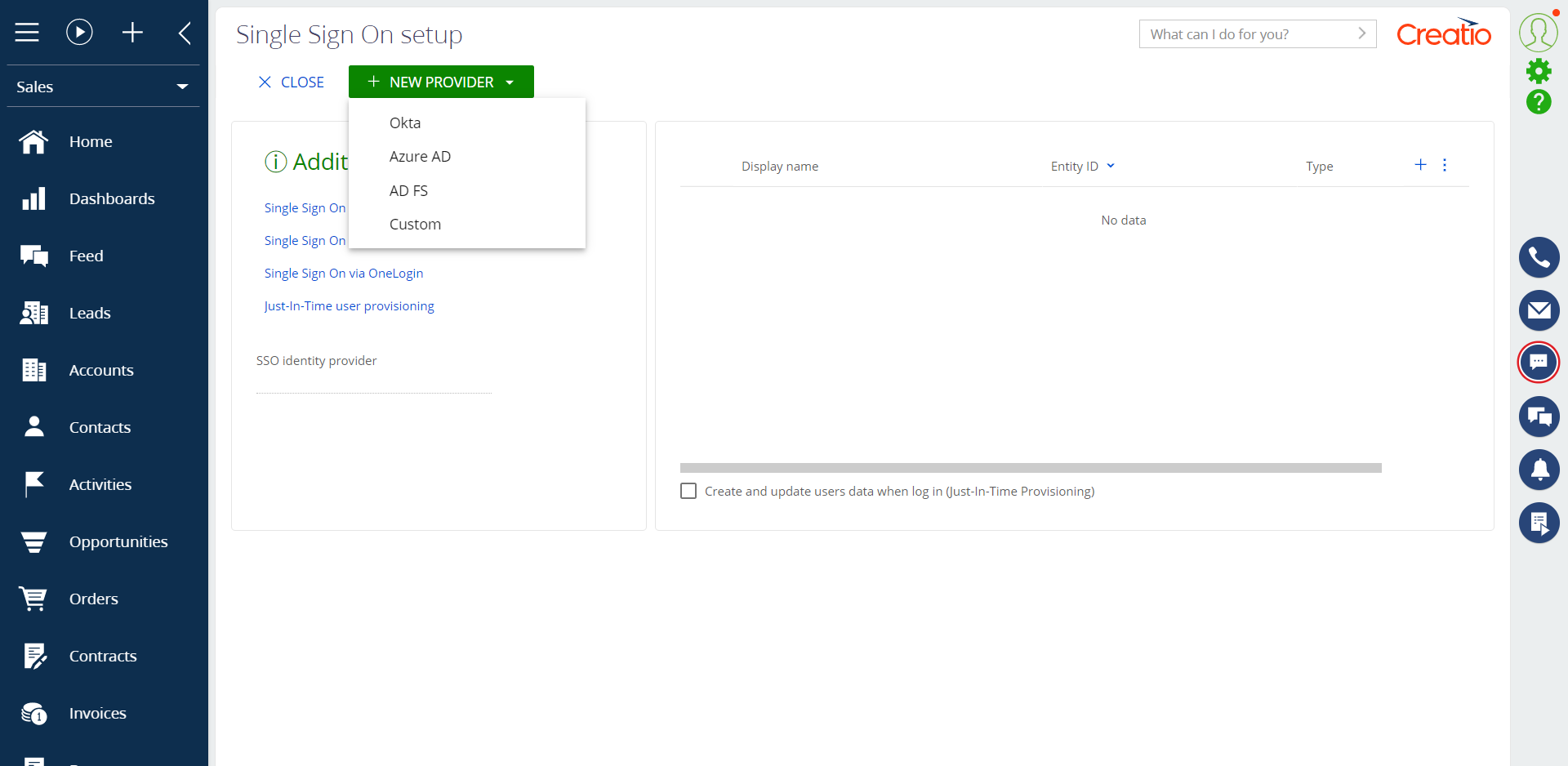Image resolution: width=1568 pixels, height=766 pixels.
Task: Open Single Sign On via OneLogin link
Action: pos(344,273)
